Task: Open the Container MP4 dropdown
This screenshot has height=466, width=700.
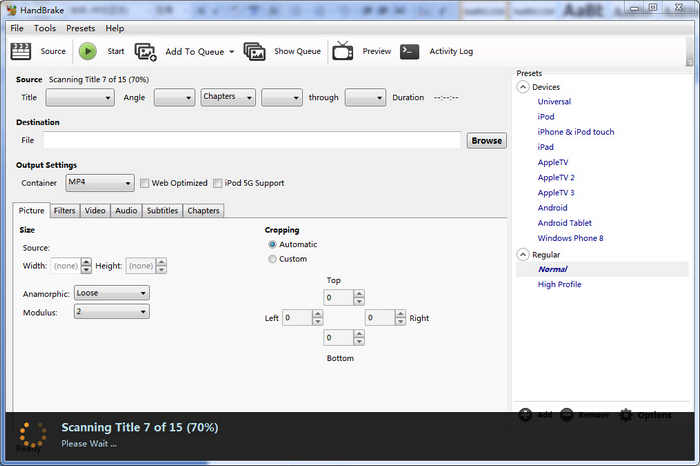Action: [x=100, y=183]
